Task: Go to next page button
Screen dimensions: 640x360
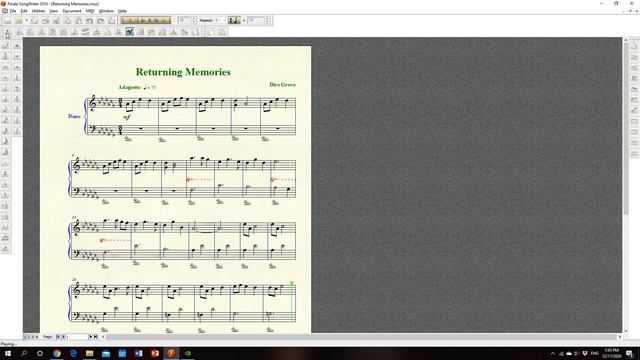Action: coord(91,337)
